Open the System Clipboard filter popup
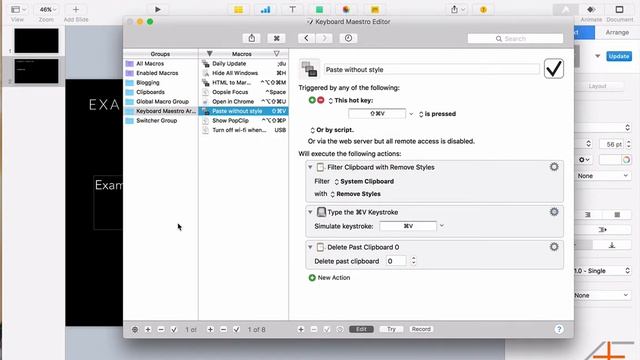This screenshot has height=360, width=640. coord(364,182)
